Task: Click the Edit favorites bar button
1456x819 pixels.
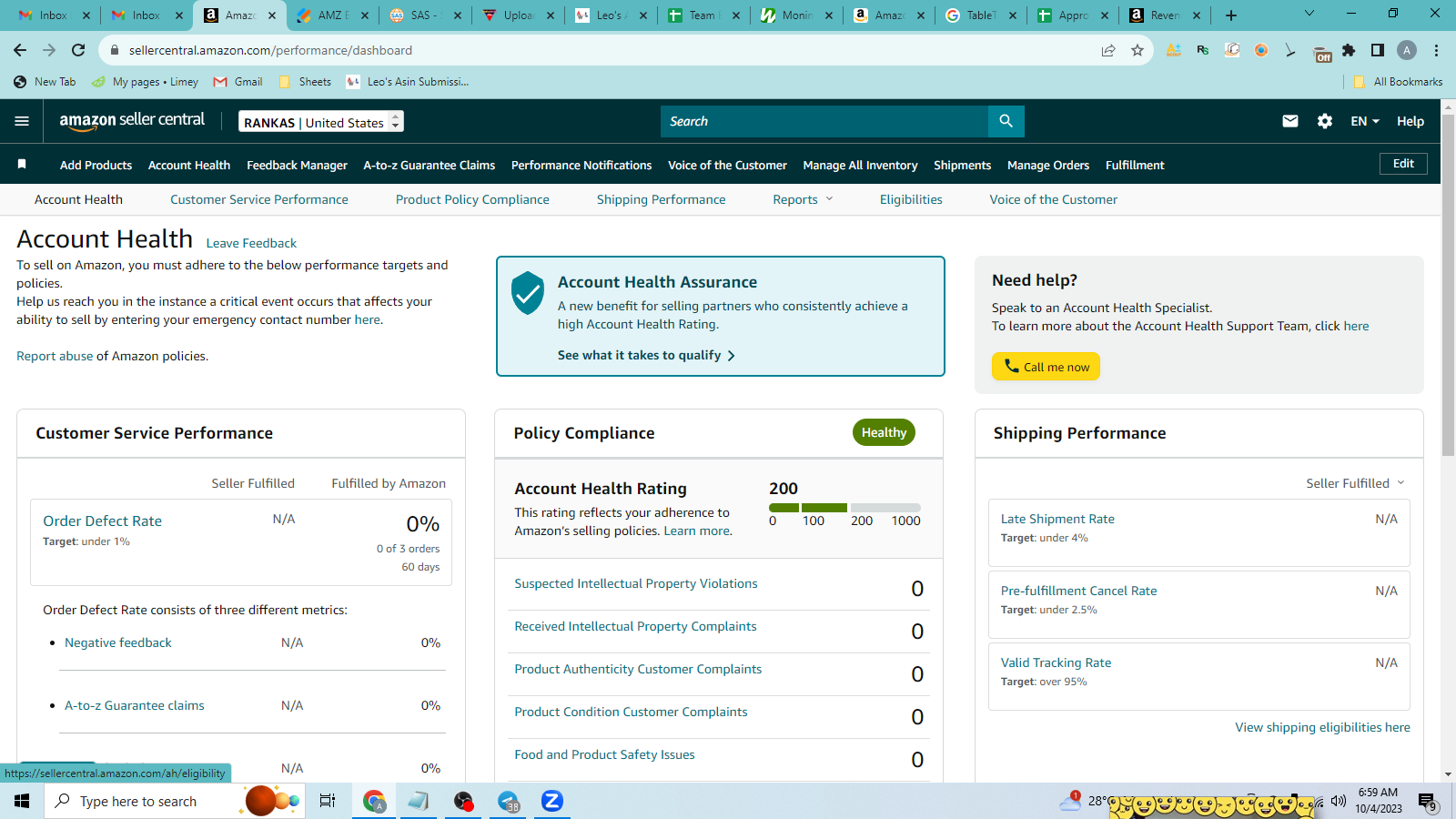Action: [1403, 164]
